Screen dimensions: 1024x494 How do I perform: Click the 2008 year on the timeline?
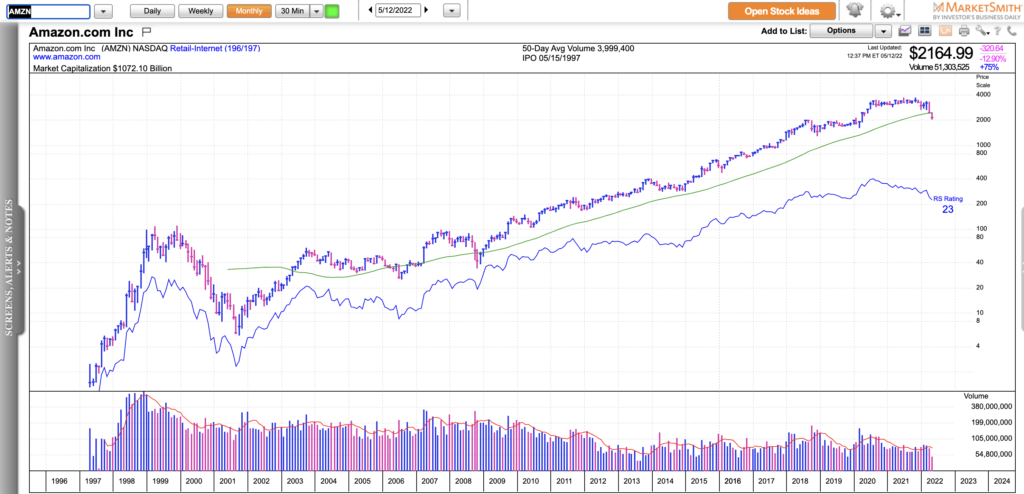coord(464,481)
